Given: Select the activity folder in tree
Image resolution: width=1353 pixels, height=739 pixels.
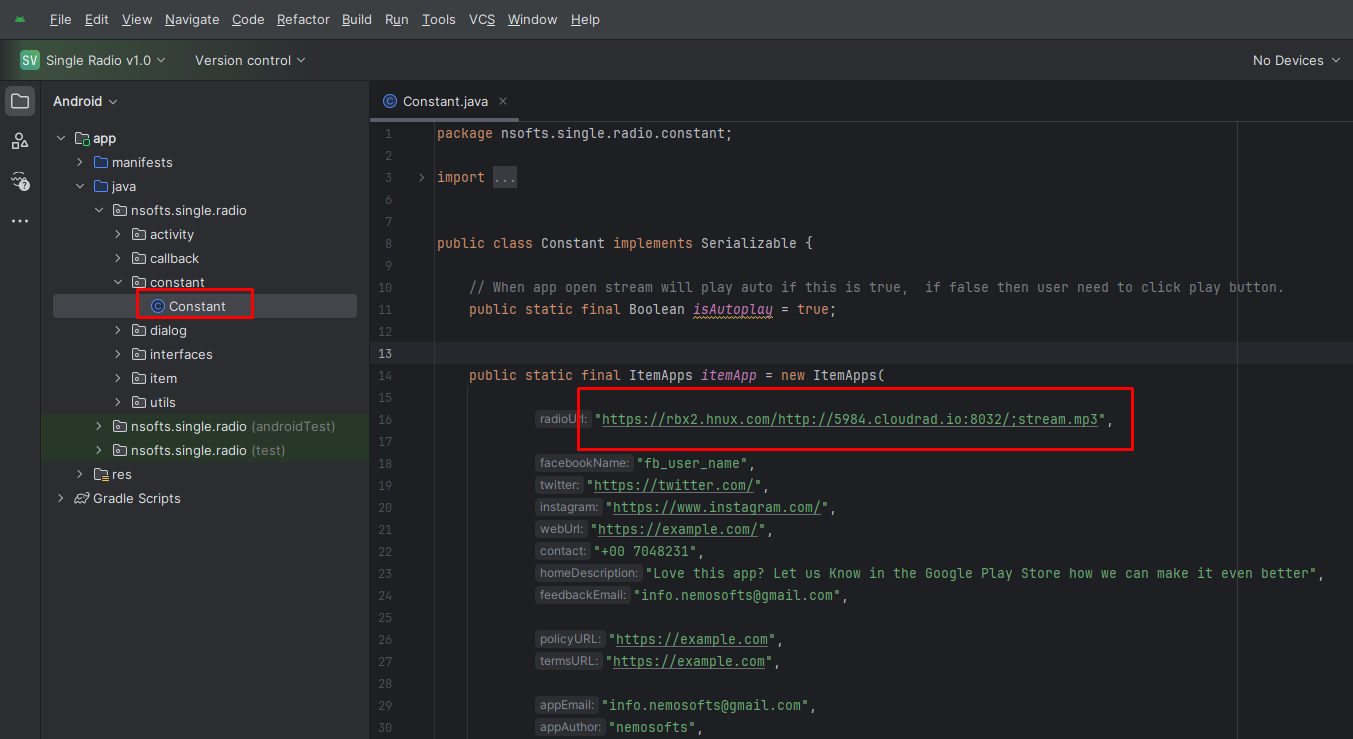Looking at the screenshot, I should [x=172, y=234].
